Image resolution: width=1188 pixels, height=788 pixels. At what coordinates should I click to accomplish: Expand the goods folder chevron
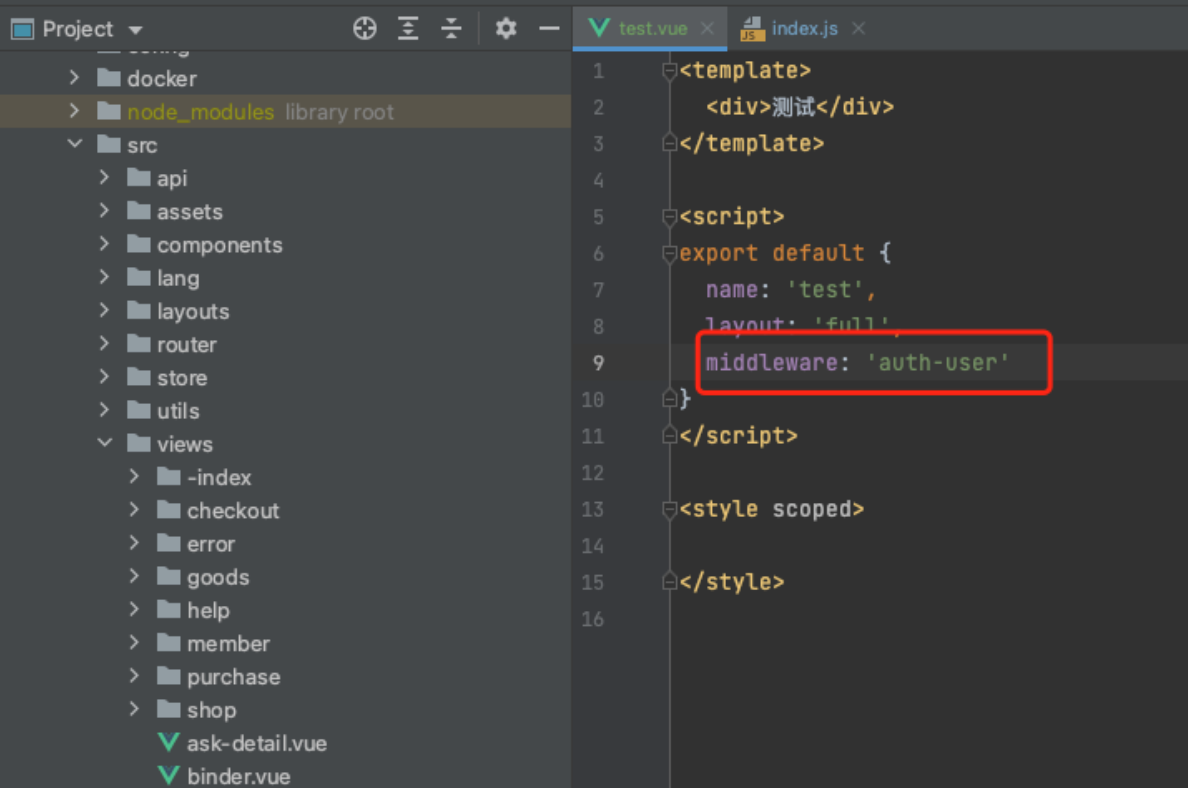(x=134, y=576)
